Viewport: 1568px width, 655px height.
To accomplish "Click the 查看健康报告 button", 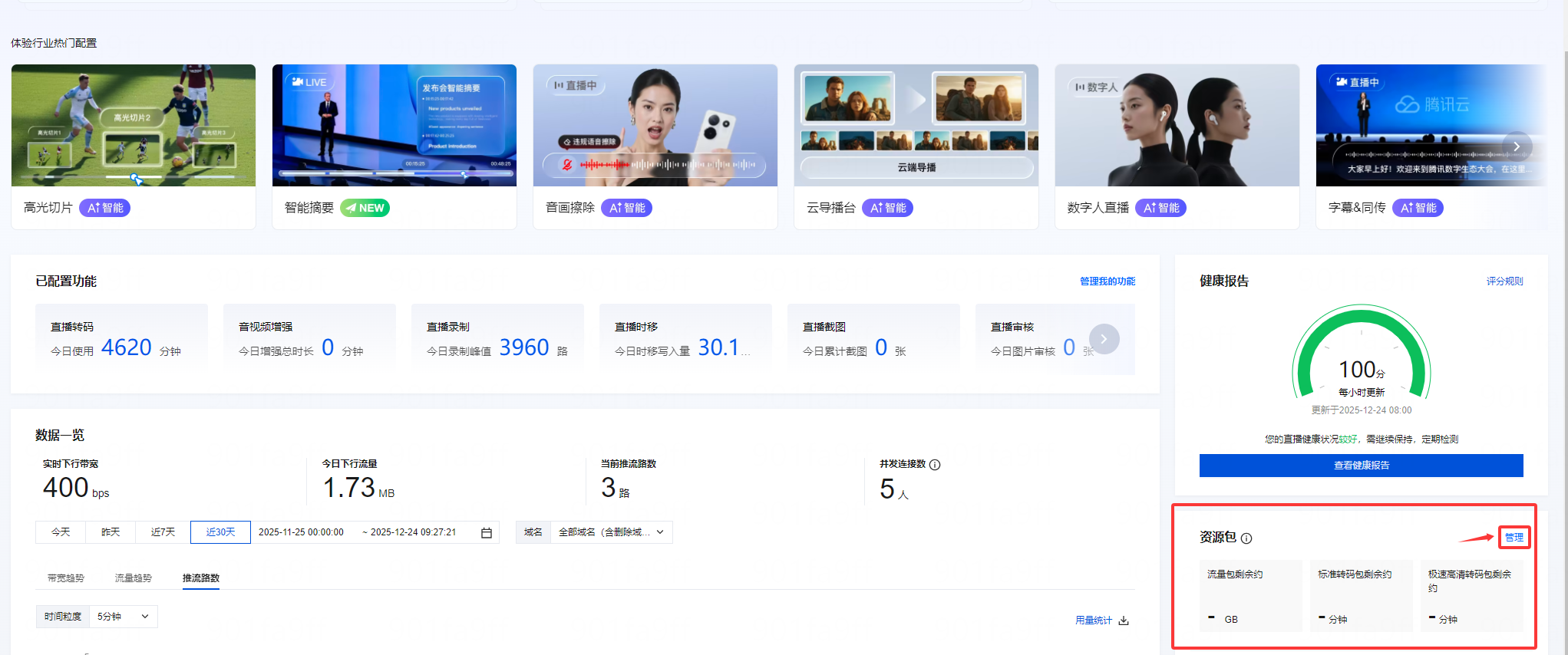I will (x=1361, y=466).
